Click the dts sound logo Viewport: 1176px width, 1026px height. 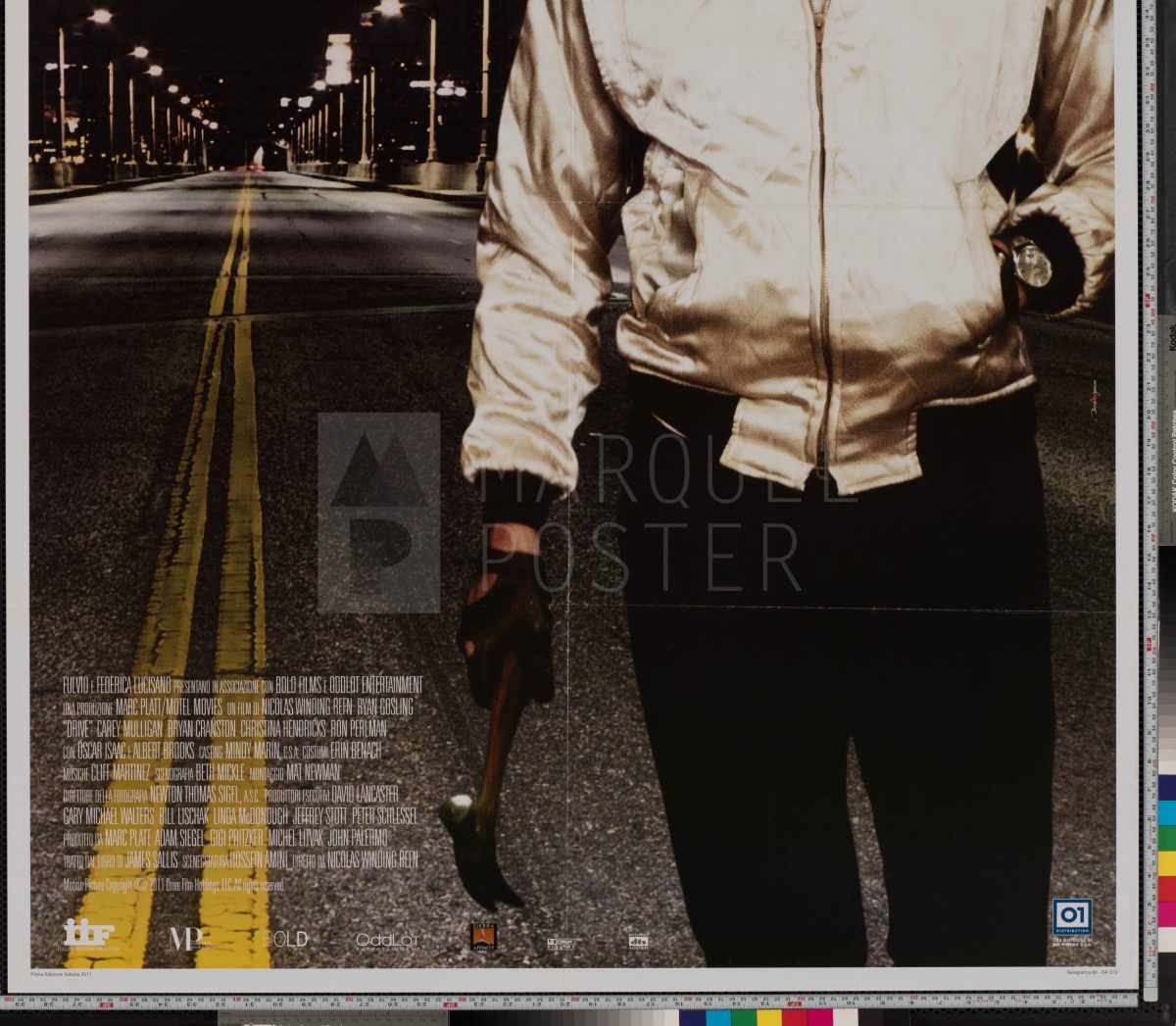[x=639, y=942]
